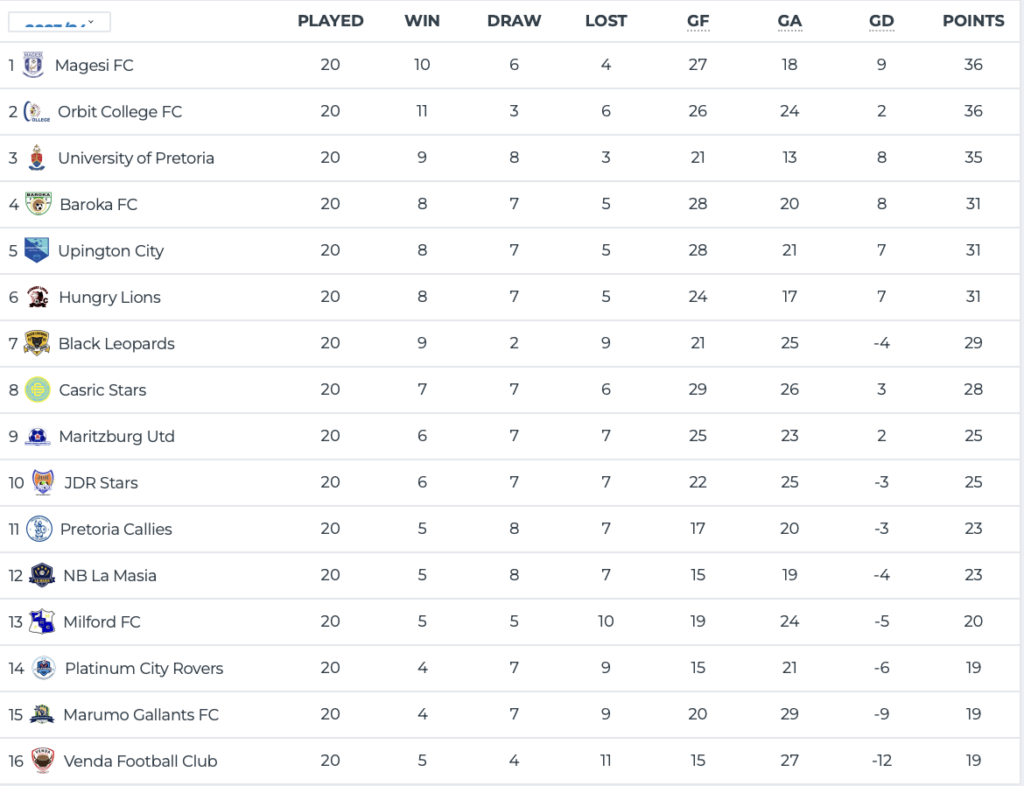Open the Marumo Gallants FC team link
The image size is (1024, 786).
141,715
